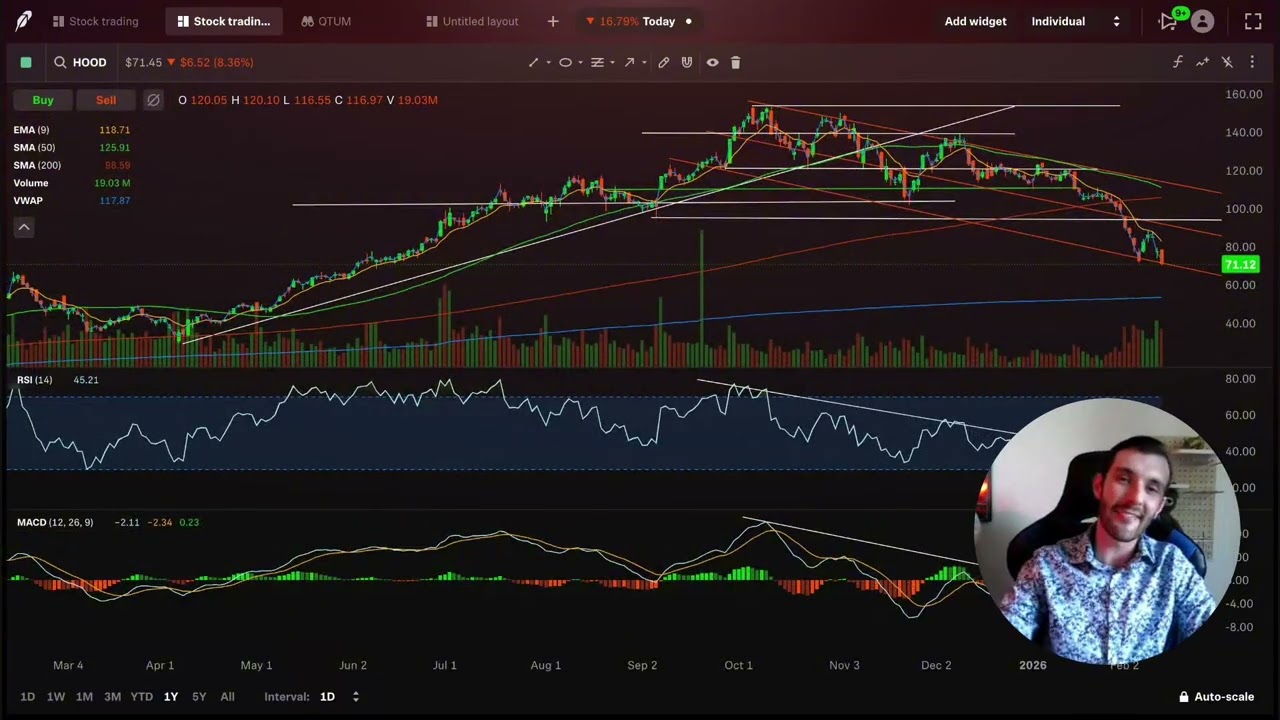Click the green 71.12 price tag
Viewport: 1280px width, 720px height.
tap(1240, 265)
